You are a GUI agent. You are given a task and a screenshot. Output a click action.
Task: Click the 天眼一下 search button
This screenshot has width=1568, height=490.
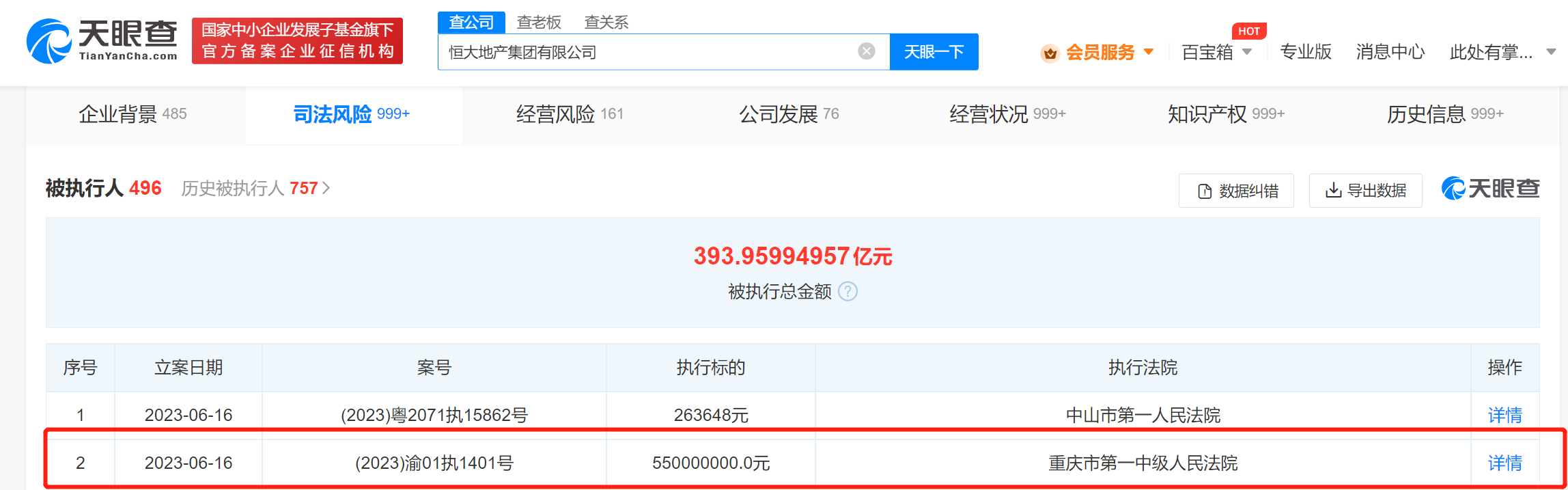(934, 52)
